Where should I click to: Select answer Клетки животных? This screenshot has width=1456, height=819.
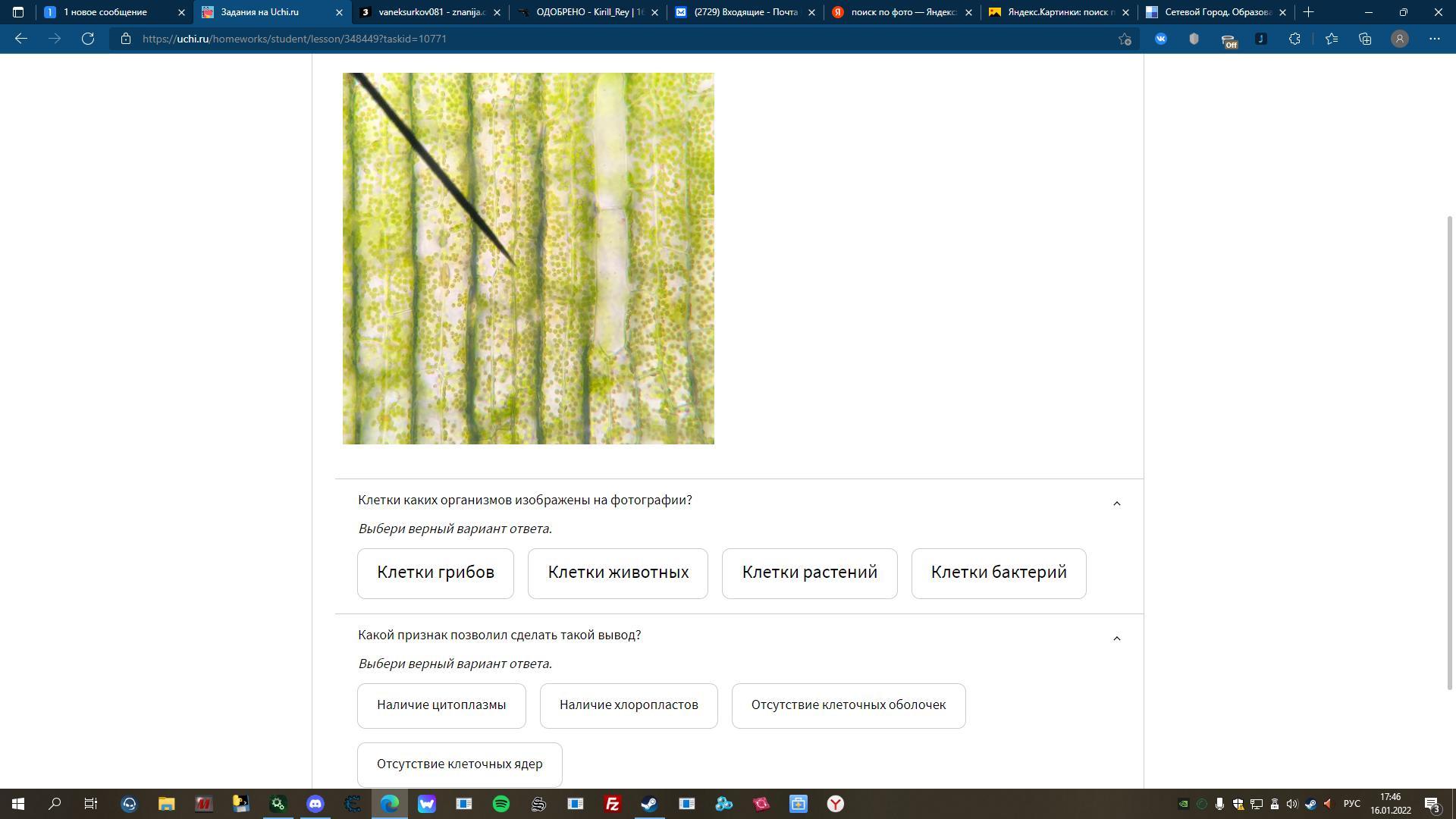coord(618,573)
